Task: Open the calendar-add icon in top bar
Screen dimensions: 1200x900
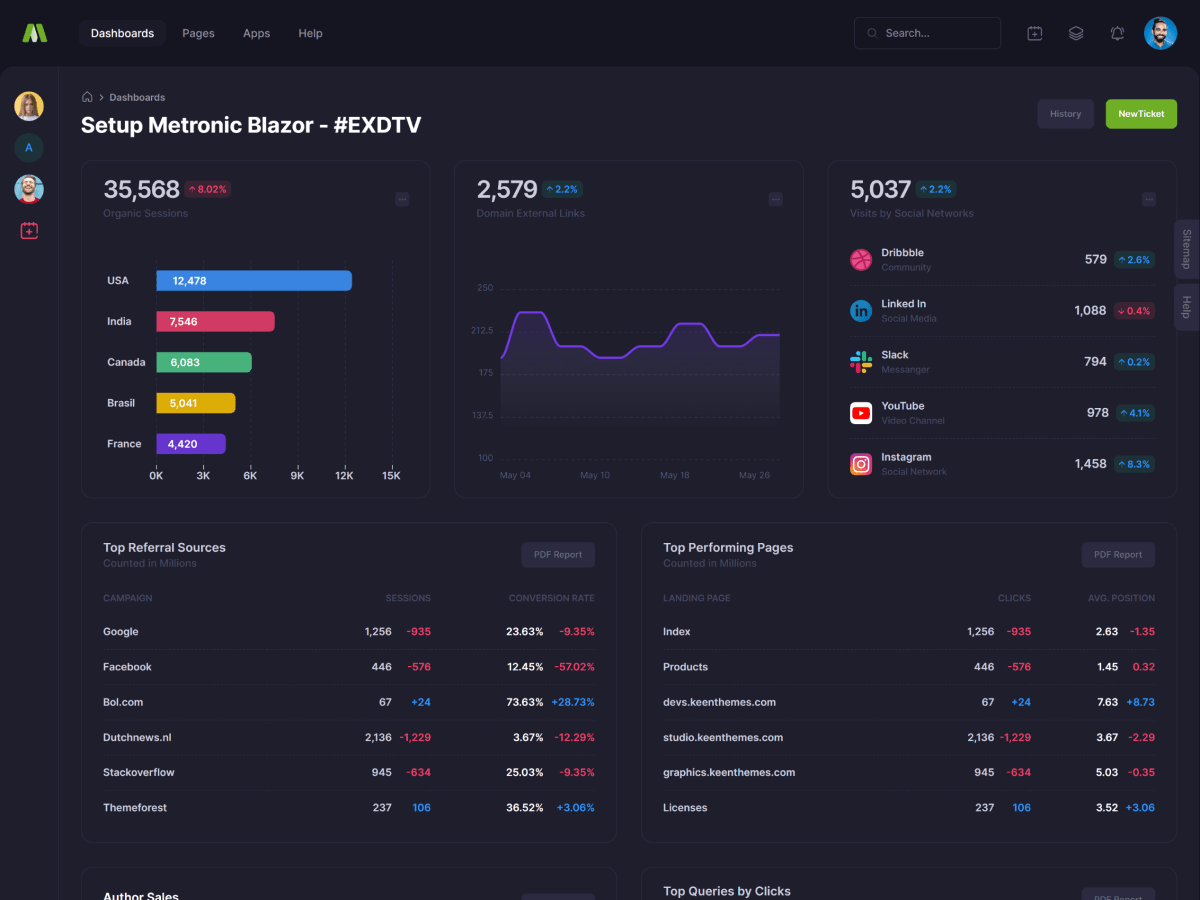Action: (1035, 33)
